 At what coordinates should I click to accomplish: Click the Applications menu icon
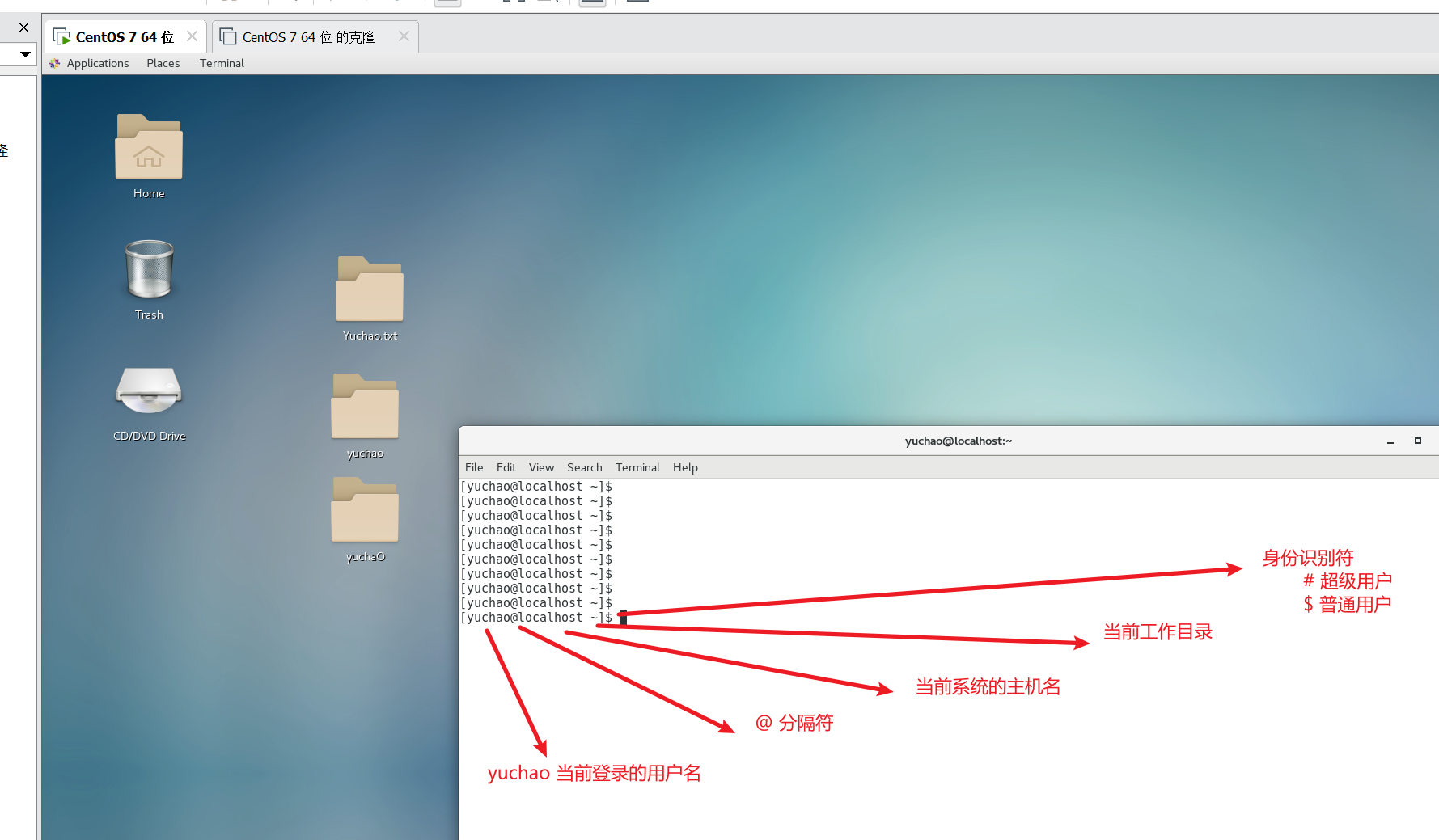tap(55, 63)
